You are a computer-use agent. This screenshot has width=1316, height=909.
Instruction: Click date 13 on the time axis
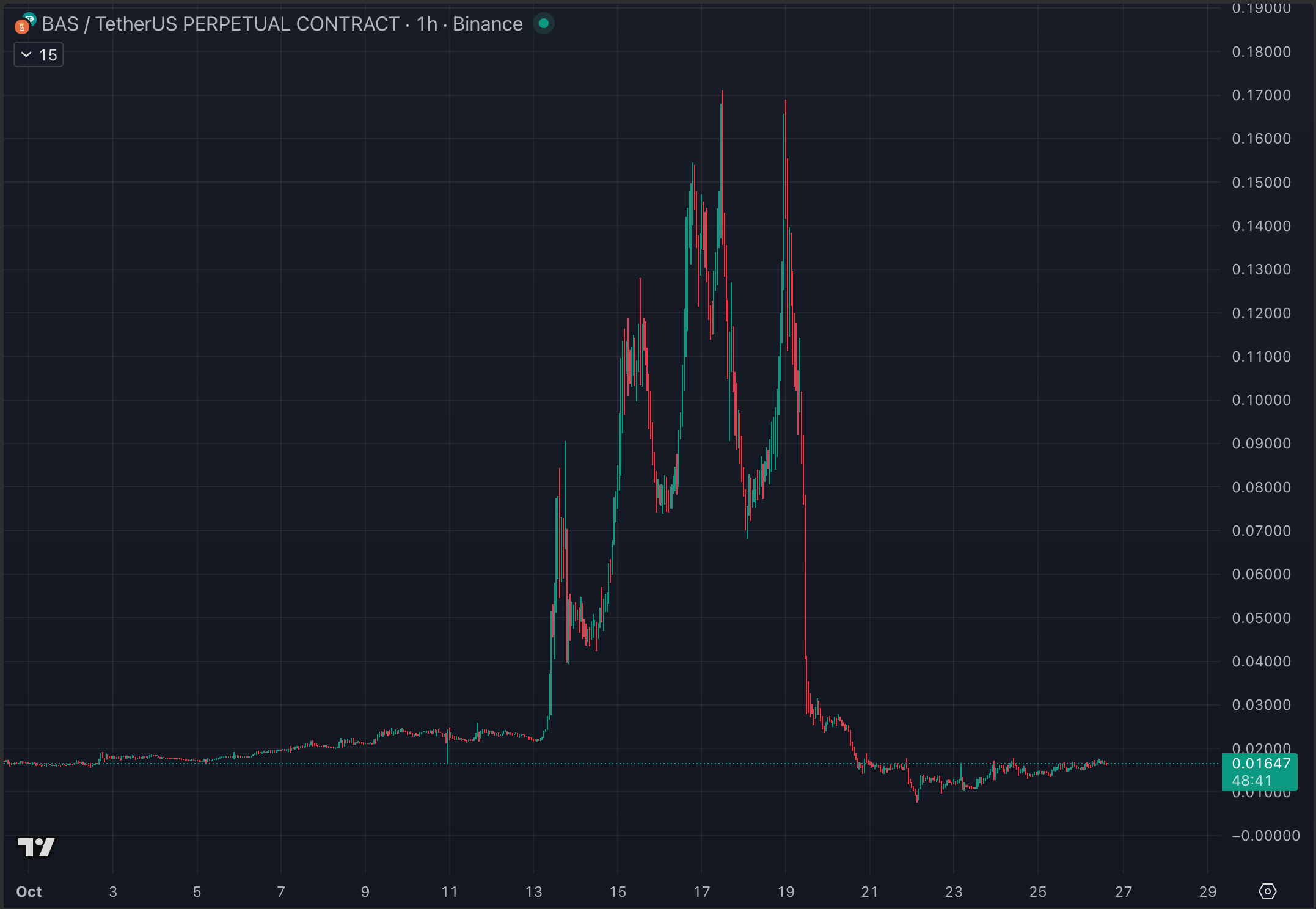click(x=533, y=892)
